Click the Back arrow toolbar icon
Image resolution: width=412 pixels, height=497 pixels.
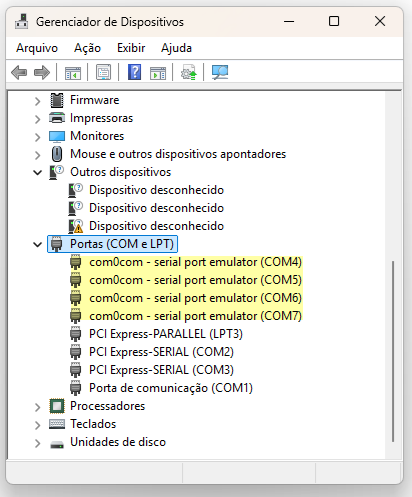(x=19, y=72)
